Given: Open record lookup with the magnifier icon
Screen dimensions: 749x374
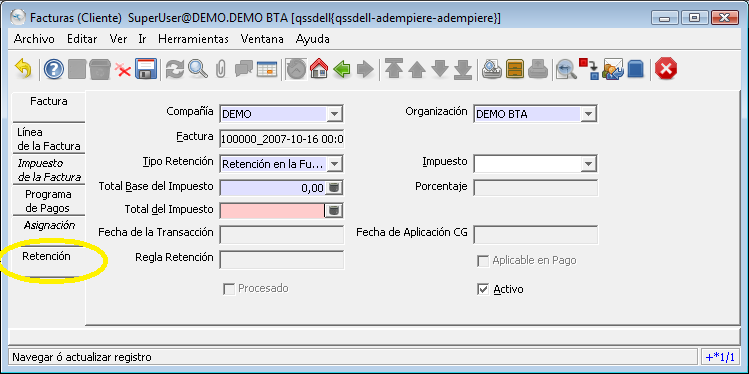Looking at the screenshot, I should 198,70.
